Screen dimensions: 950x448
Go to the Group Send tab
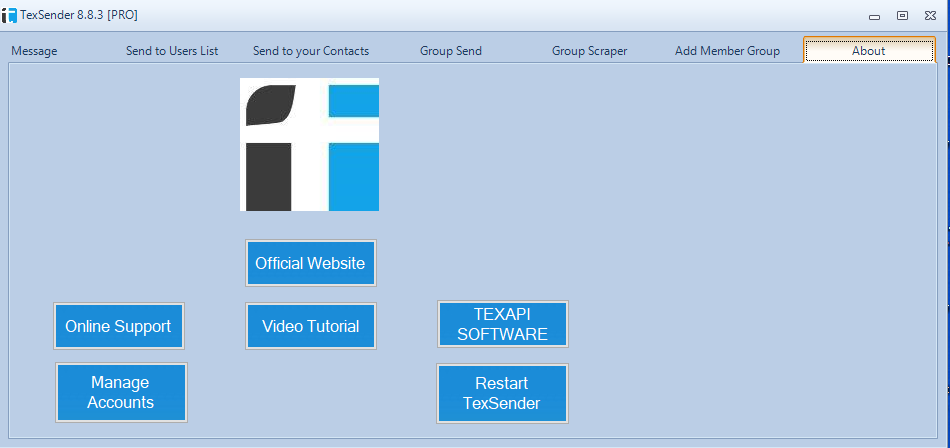click(x=451, y=51)
